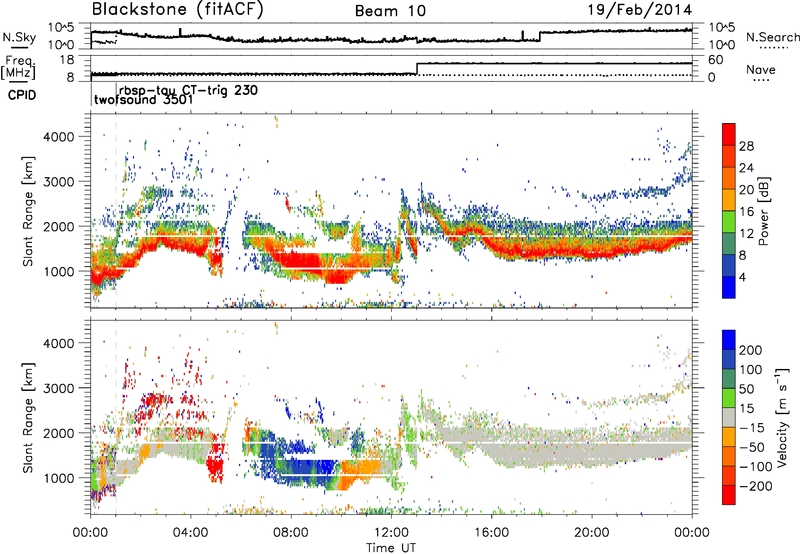Click the 'Blackstone (fitACF)' title text
800x554 pixels.
click(177, 10)
